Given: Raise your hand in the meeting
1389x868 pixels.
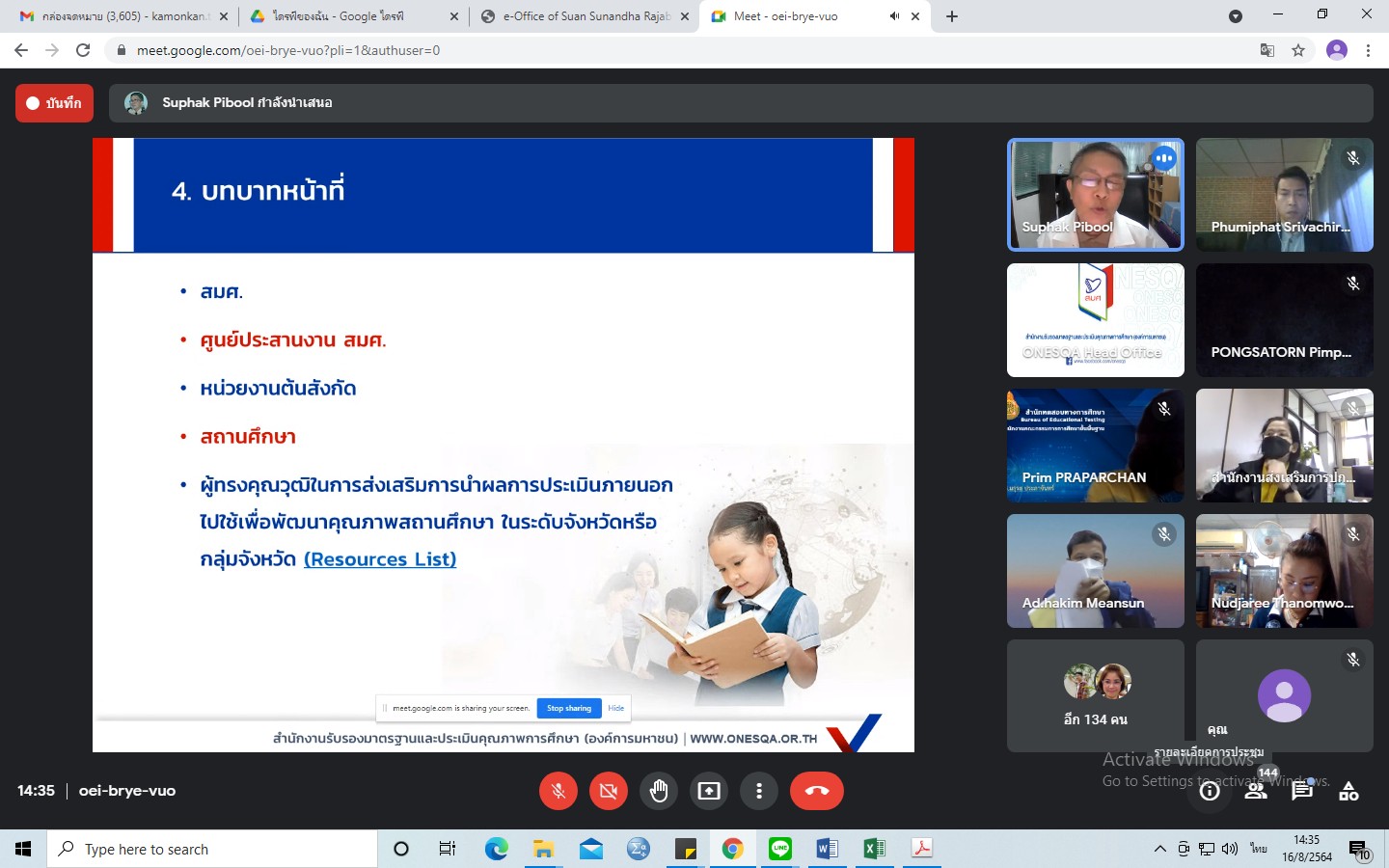Looking at the screenshot, I should tap(659, 791).
